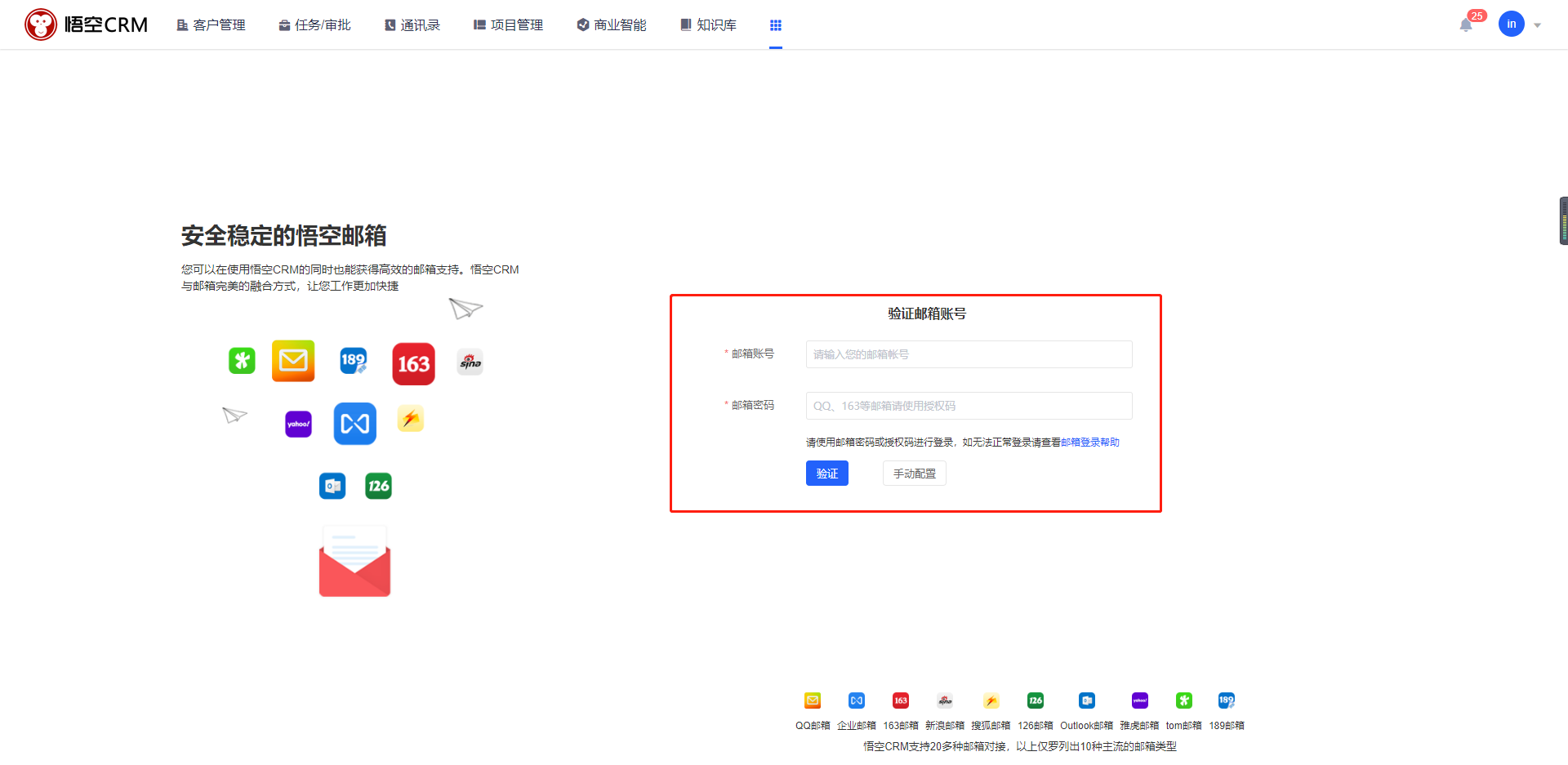The width and height of the screenshot is (1568, 765).
Task: Focus the 邮箱密码 input field
Action: pos(969,406)
